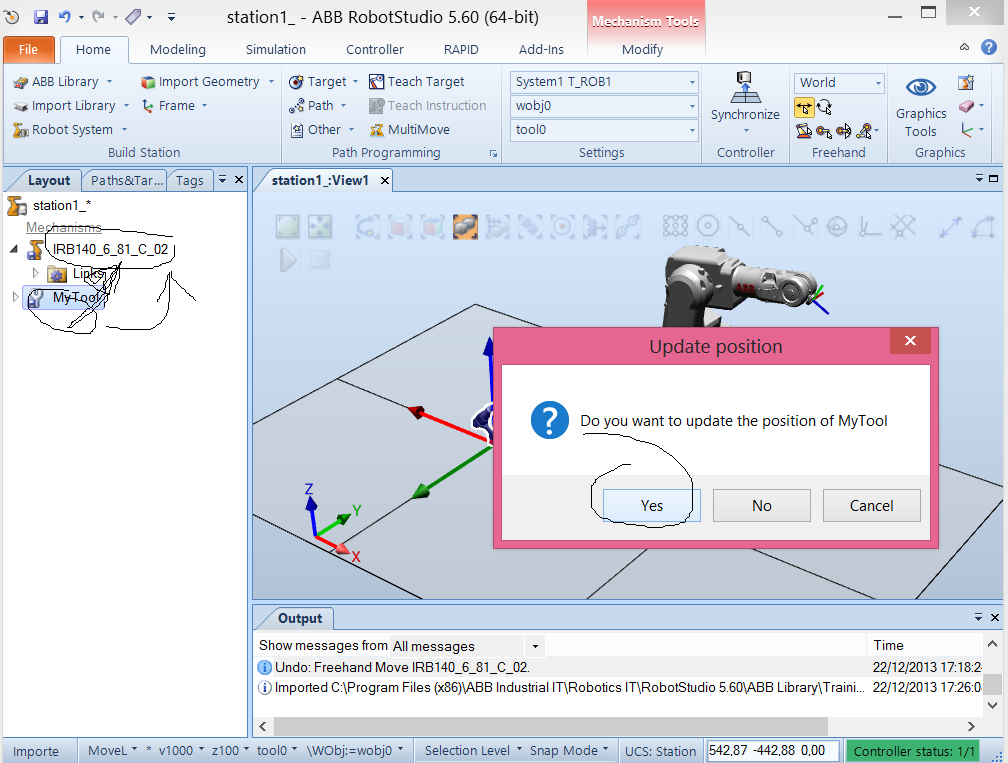Click the Robot System icon
This screenshot has width=1008, height=763.
click(21, 130)
